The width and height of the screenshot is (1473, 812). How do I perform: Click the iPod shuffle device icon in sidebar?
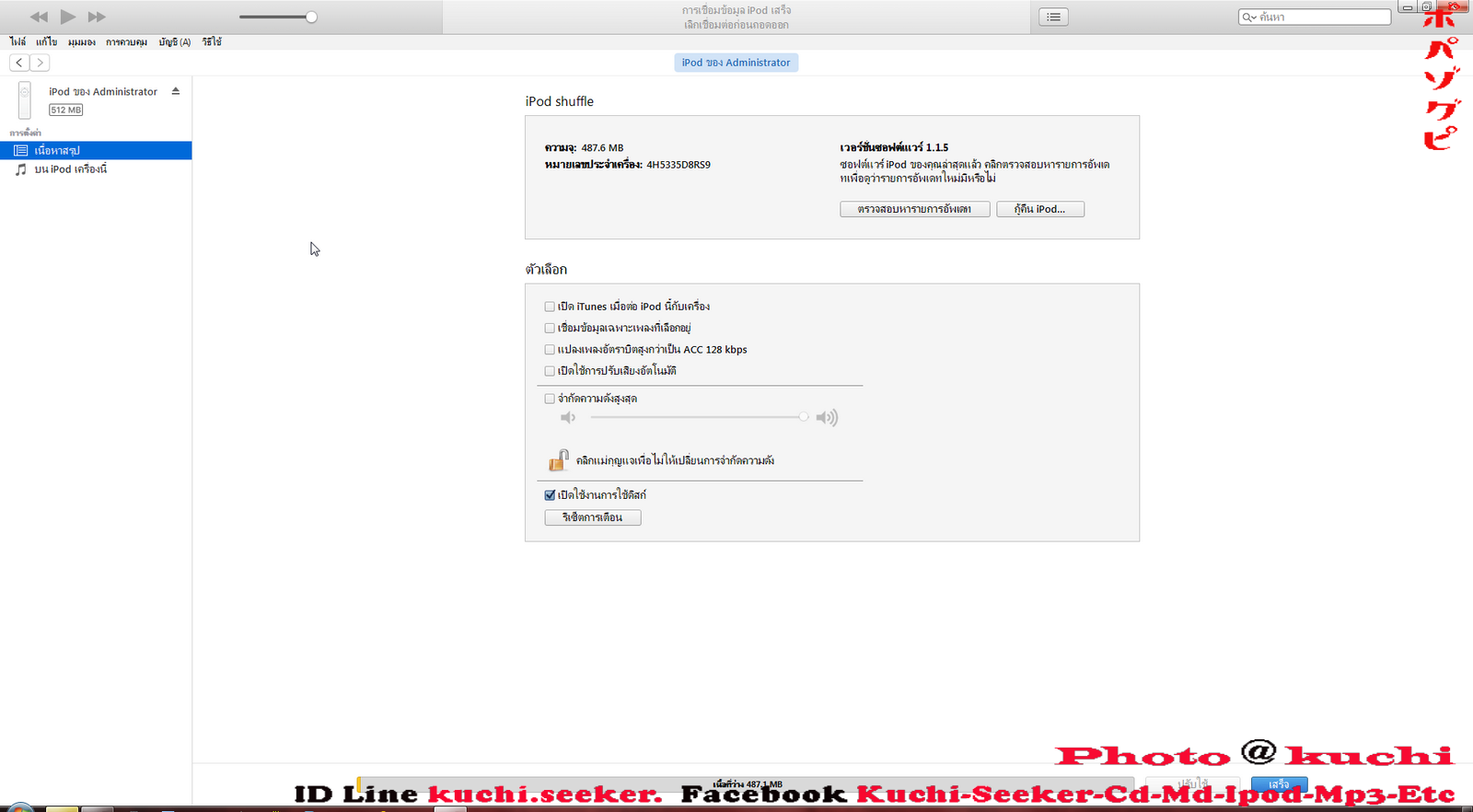point(25,100)
